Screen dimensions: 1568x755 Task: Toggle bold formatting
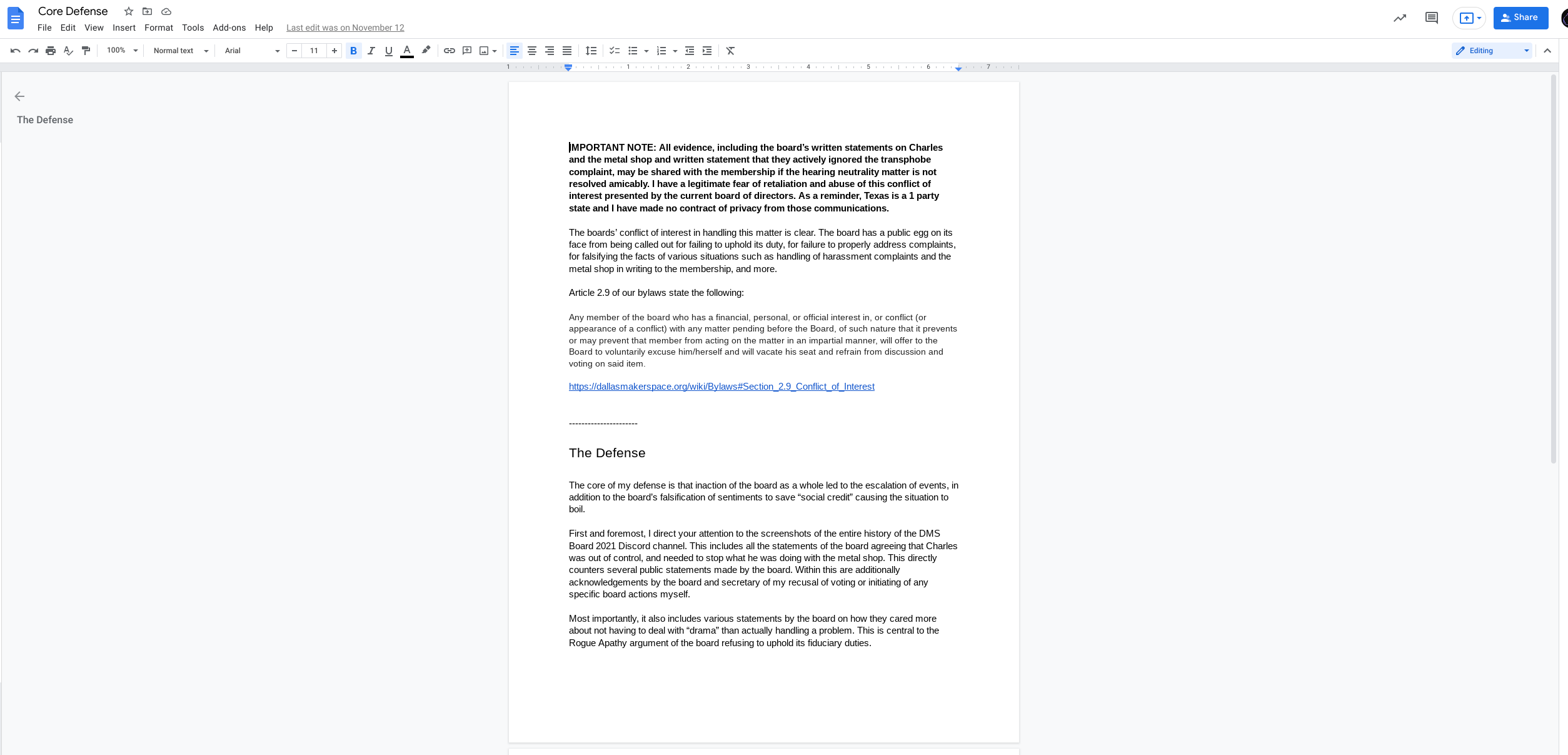(x=353, y=51)
